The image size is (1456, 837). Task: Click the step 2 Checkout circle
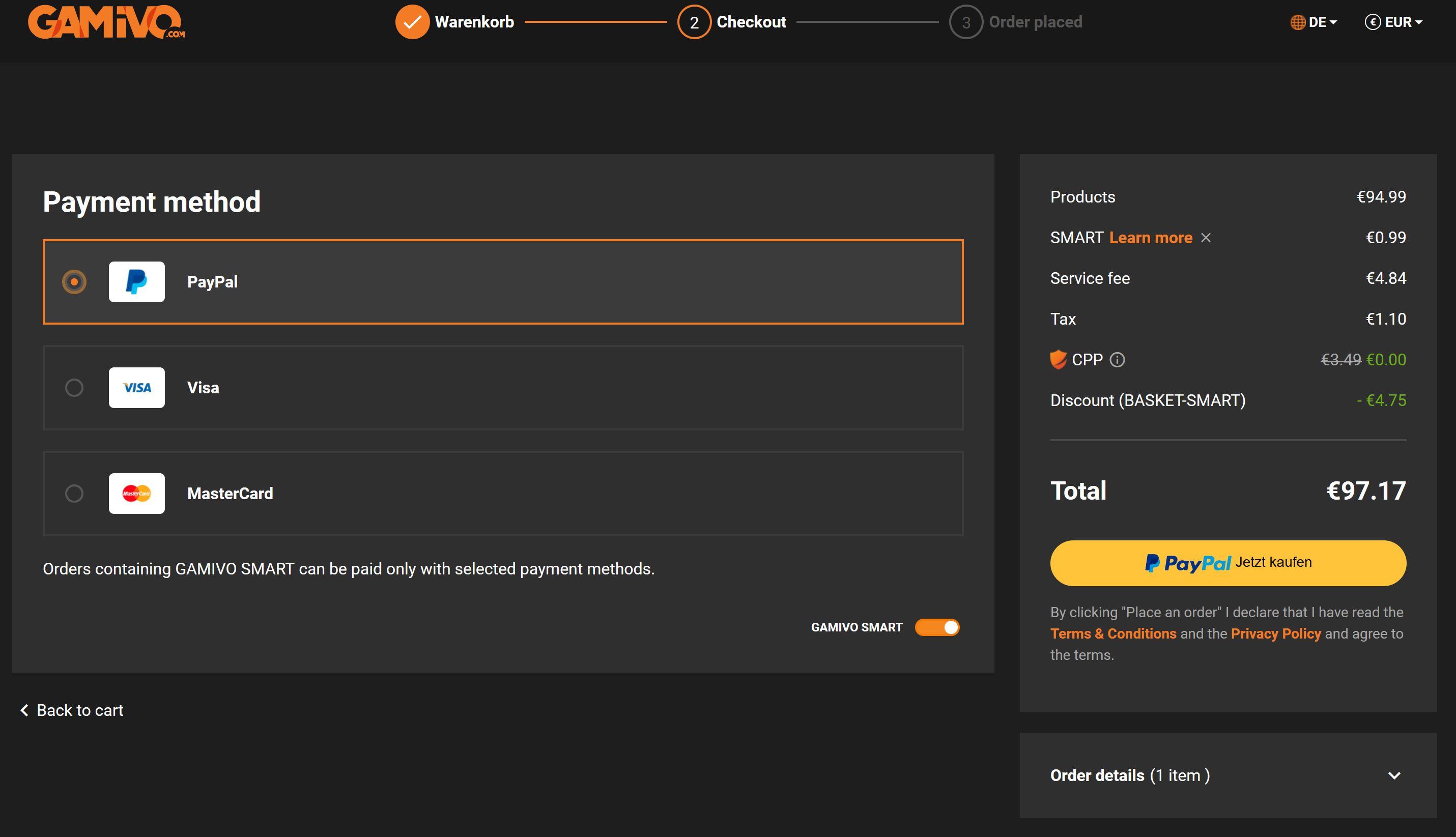click(x=694, y=22)
